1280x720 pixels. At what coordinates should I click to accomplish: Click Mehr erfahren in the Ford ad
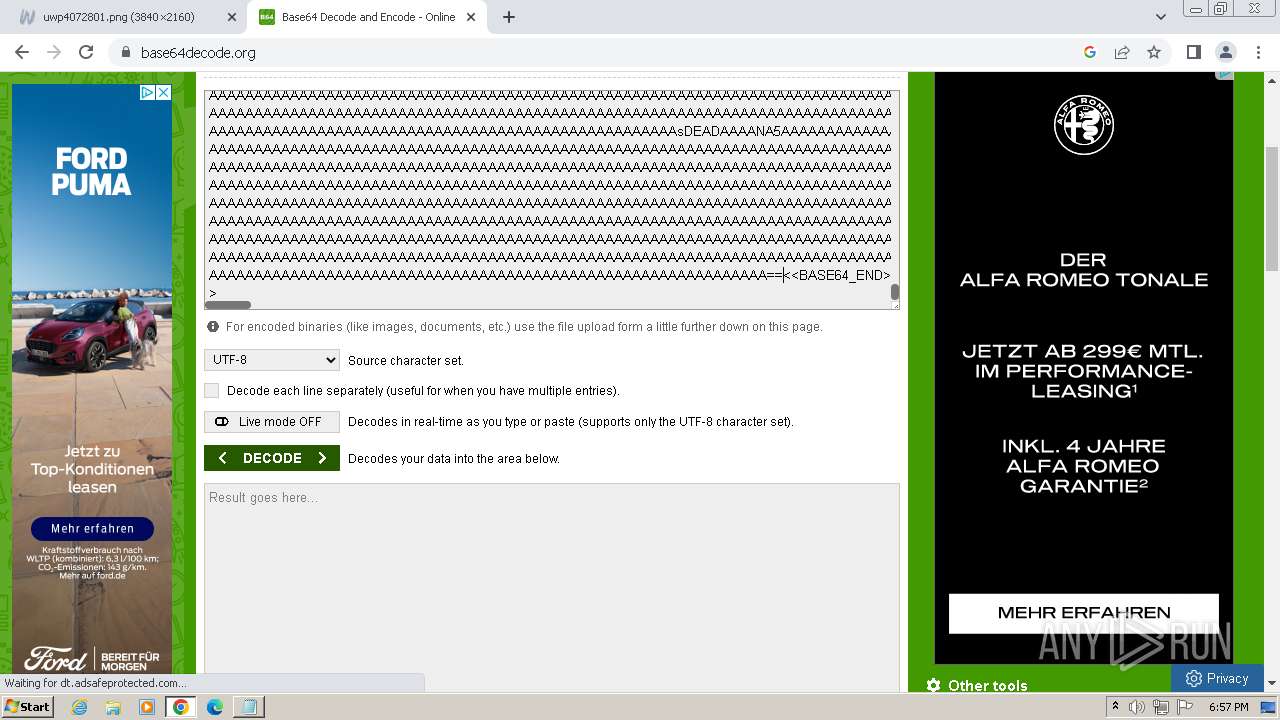(x=92, y=528)
